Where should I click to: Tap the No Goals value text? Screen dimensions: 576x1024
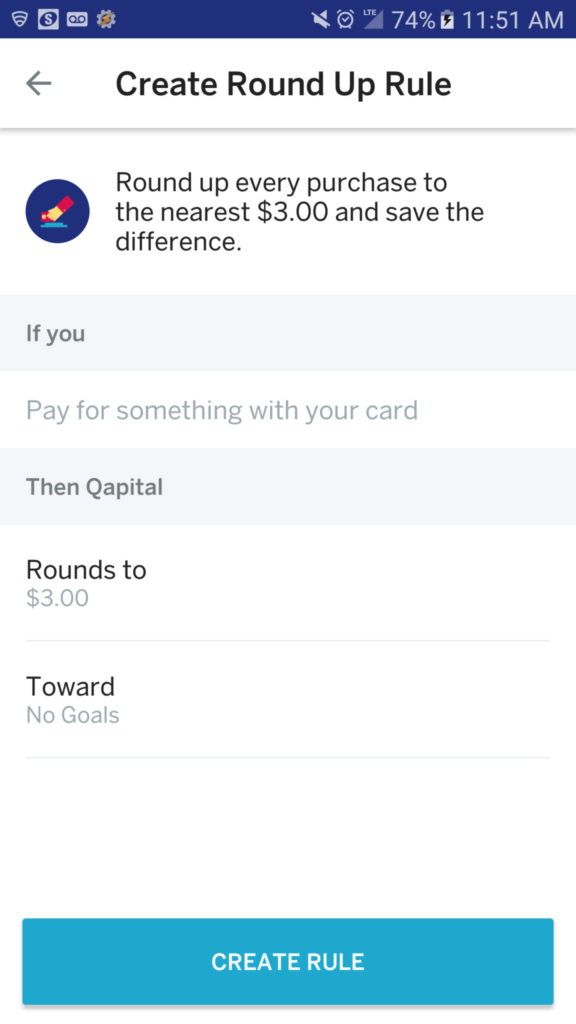click(72, 715)
